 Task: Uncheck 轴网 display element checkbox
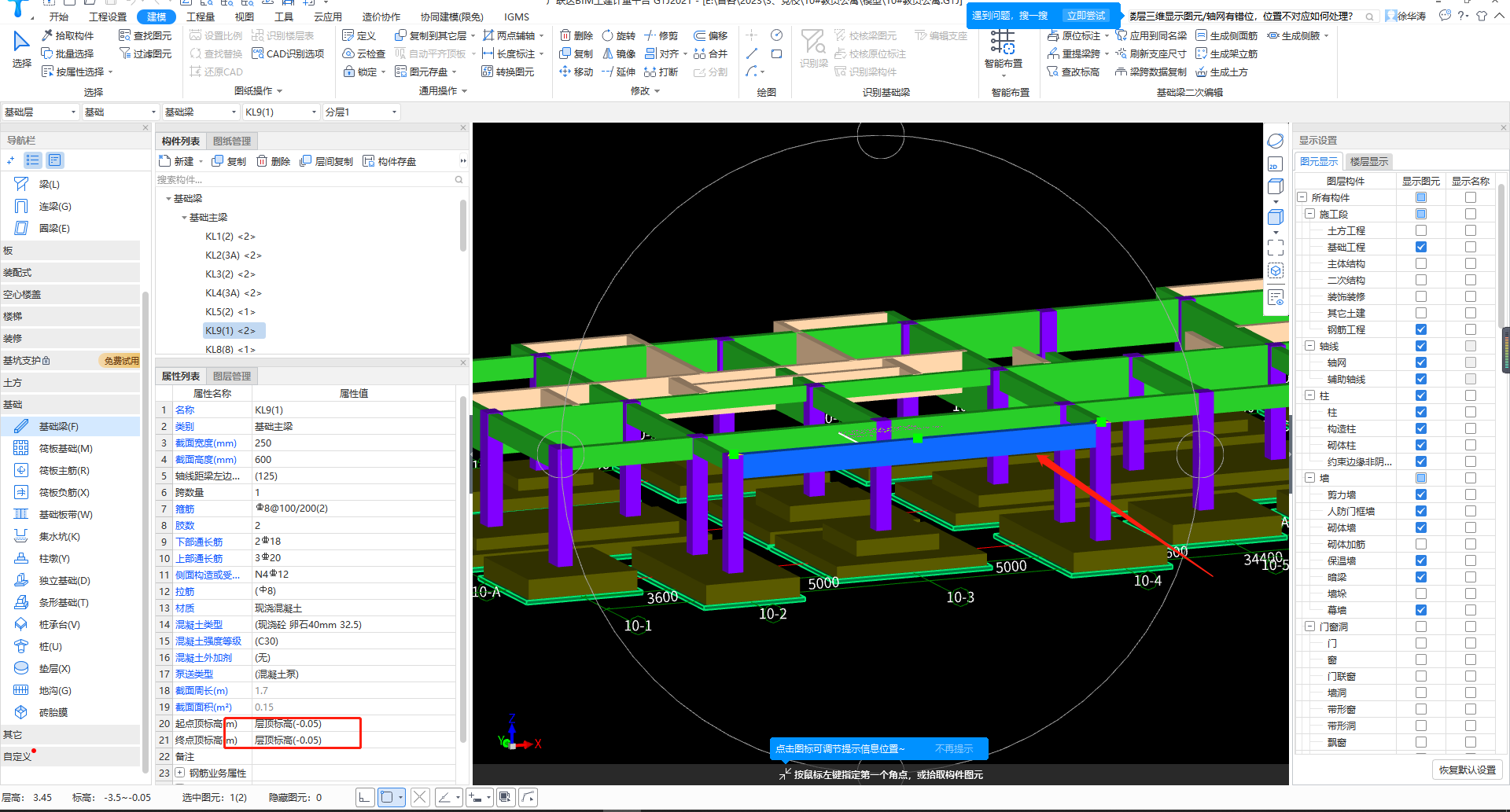1421,362
